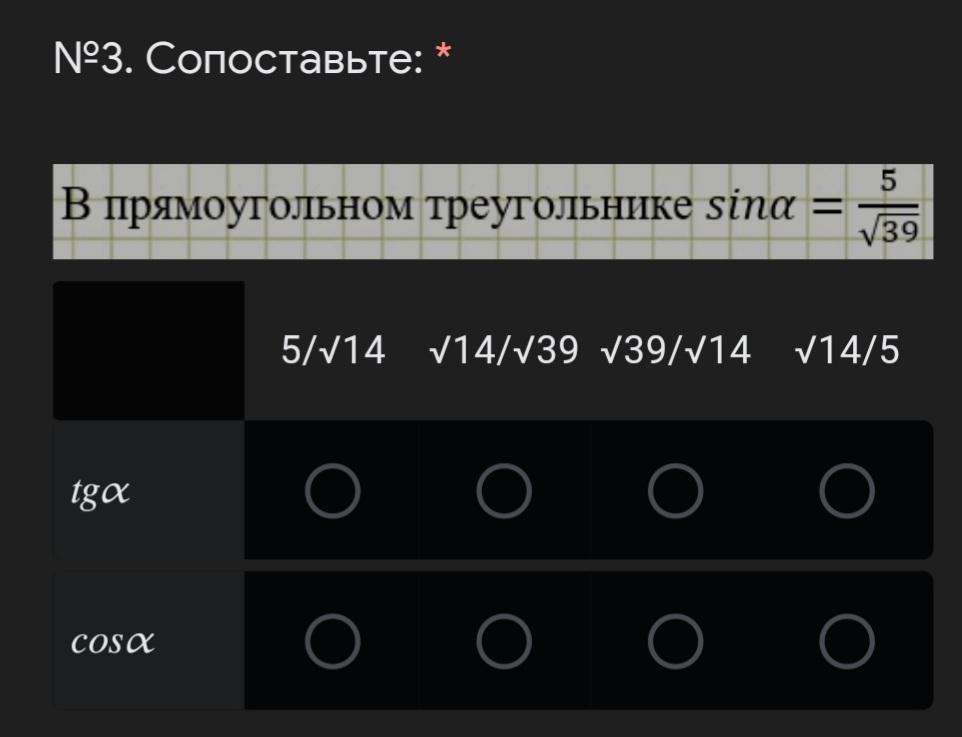The width and height of the screenshot is (962, 737).
Task: Click the √39/√14 column header
Action: coord(676,351)
